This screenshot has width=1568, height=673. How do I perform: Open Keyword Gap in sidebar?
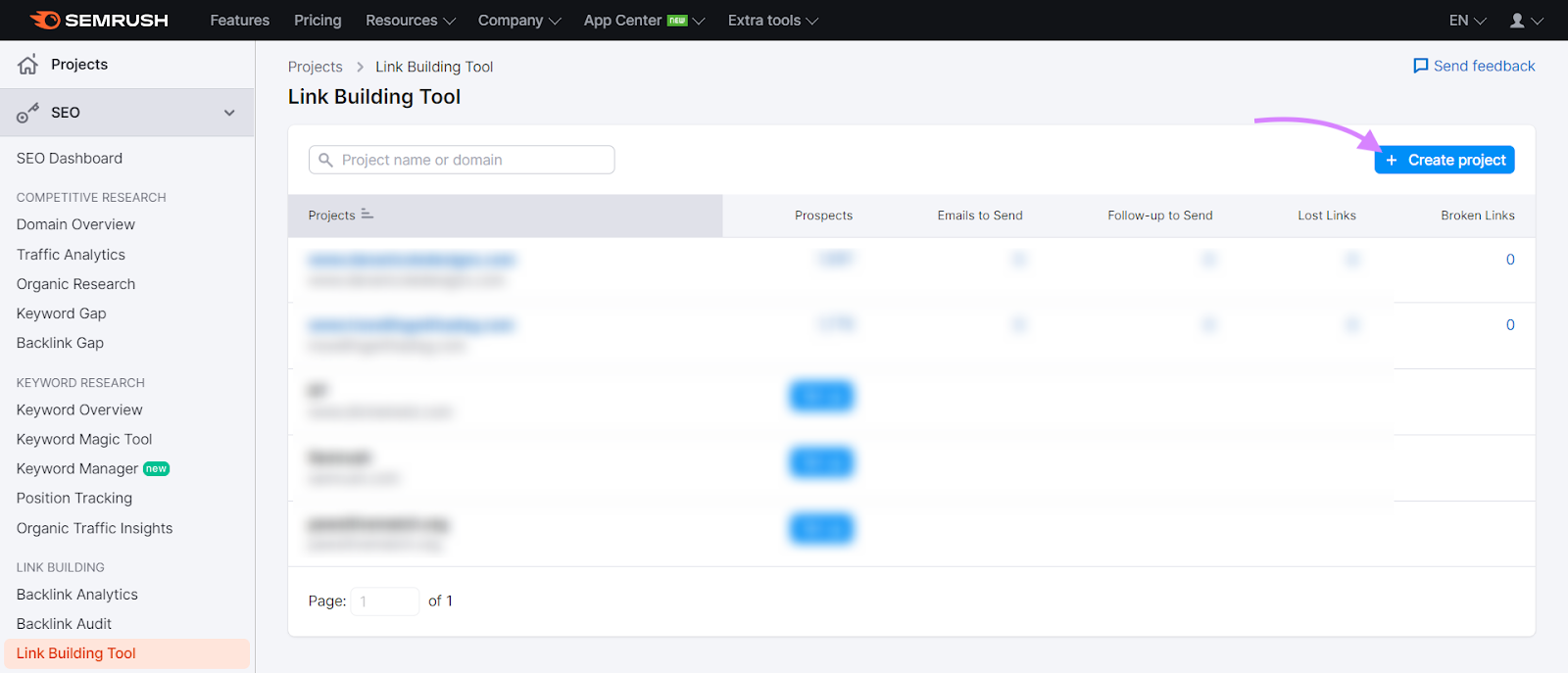point(61,313)
